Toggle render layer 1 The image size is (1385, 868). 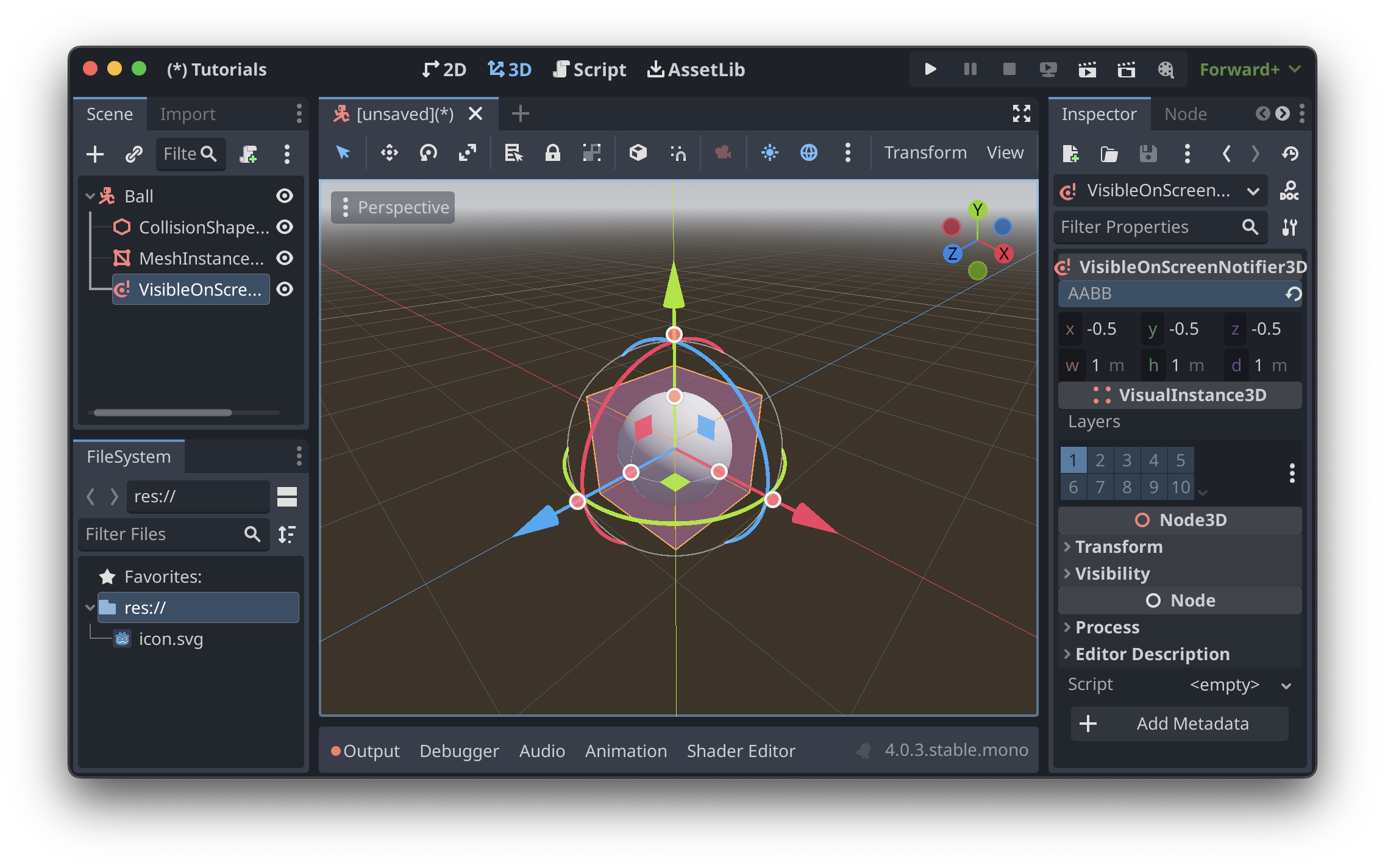pyautogui.click(x=1073, y=460)
